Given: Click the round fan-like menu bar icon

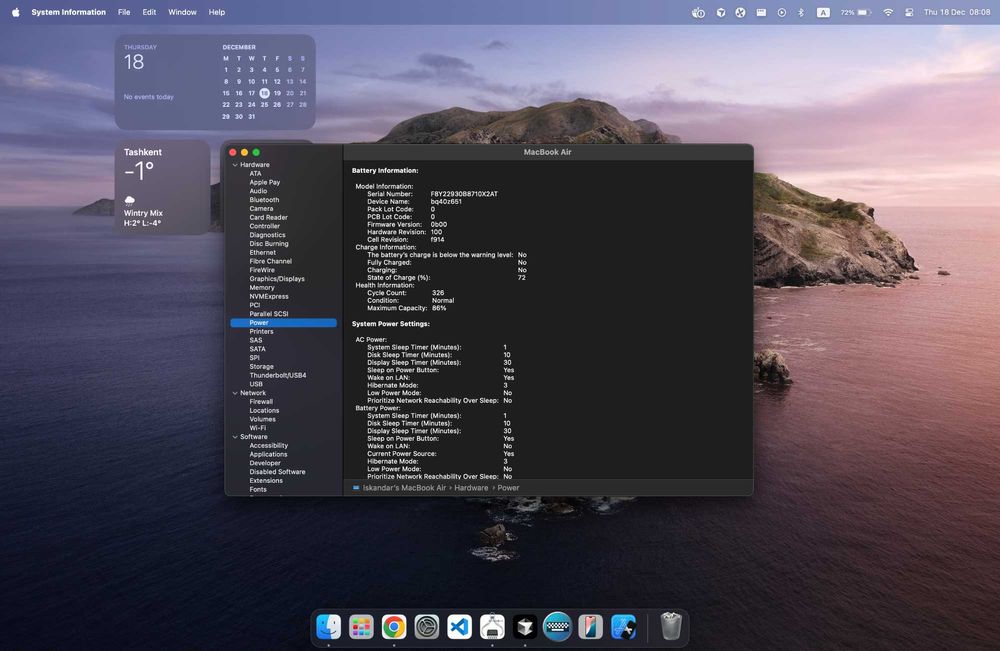Looking at the screenshot, I should tap(740, 12).
